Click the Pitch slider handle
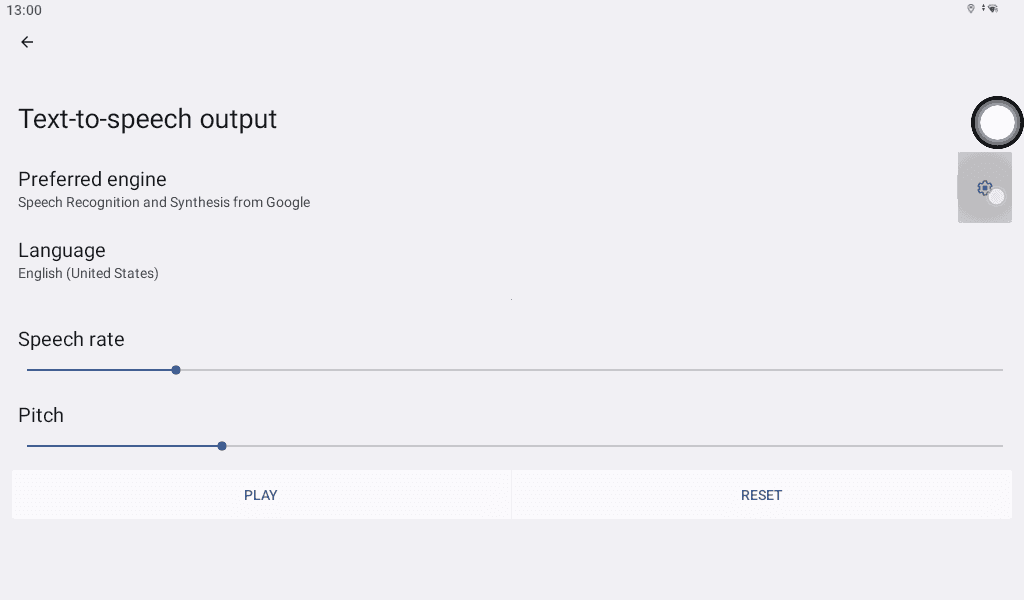The height and width of the screenshot is (600, 1024). pos(222,446)
